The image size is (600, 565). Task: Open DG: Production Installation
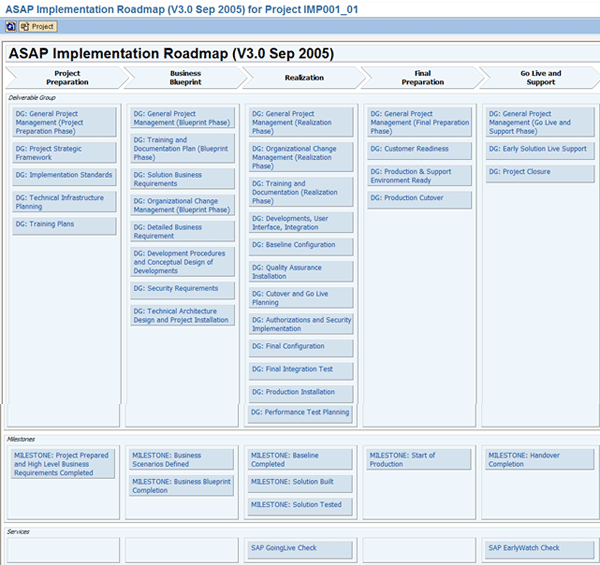click(x=301, y=394)
